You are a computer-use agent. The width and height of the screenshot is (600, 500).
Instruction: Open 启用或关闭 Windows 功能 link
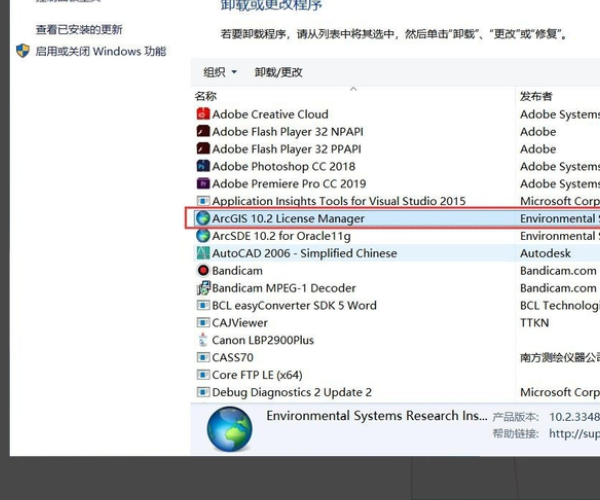(x=100, y=51)
